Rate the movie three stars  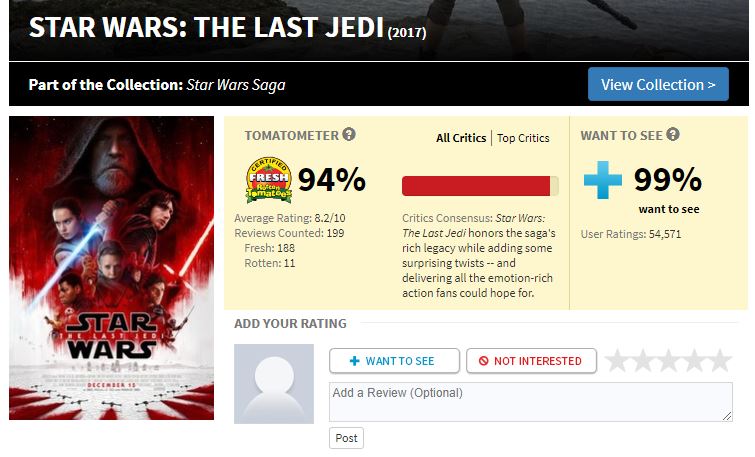click(x=669, y=361)
